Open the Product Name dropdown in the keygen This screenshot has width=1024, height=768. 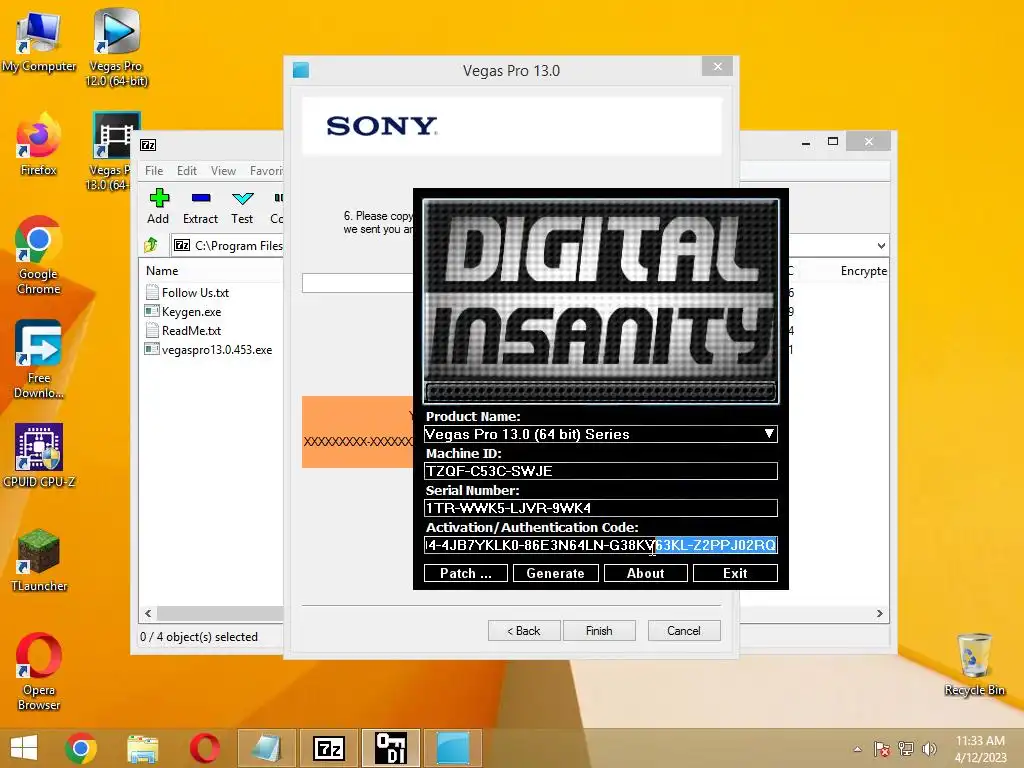tap(769, 434)
